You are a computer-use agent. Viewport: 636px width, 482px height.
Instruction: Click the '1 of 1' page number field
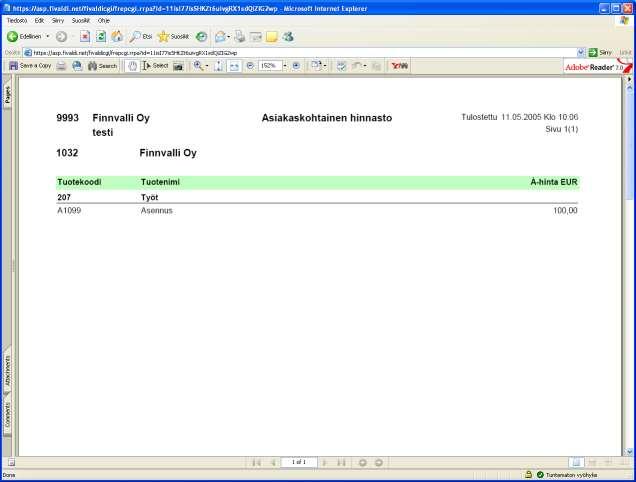pos(299,462)
